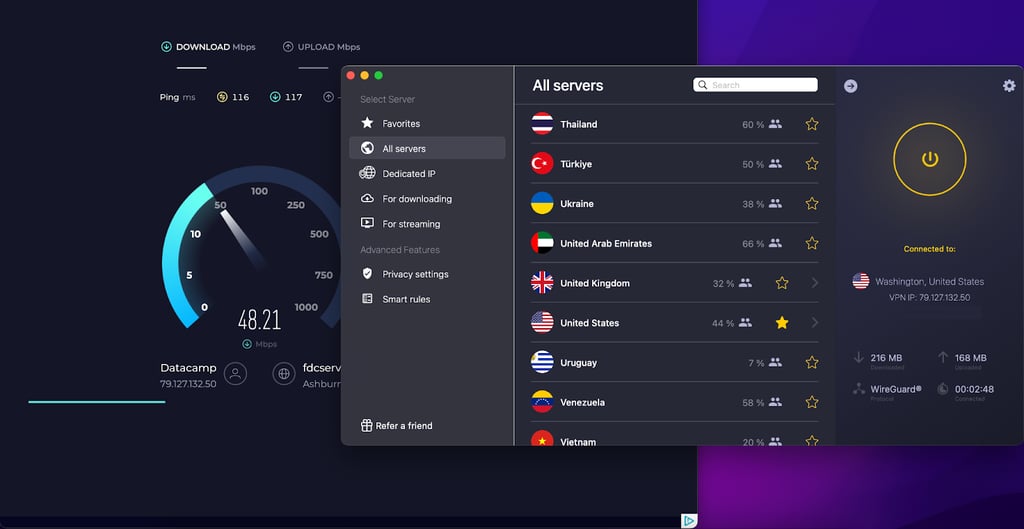The height and width of the screenshot is (529, 1024).
Task: Select the Ukraine server name
Action: [x=577, y=204]
